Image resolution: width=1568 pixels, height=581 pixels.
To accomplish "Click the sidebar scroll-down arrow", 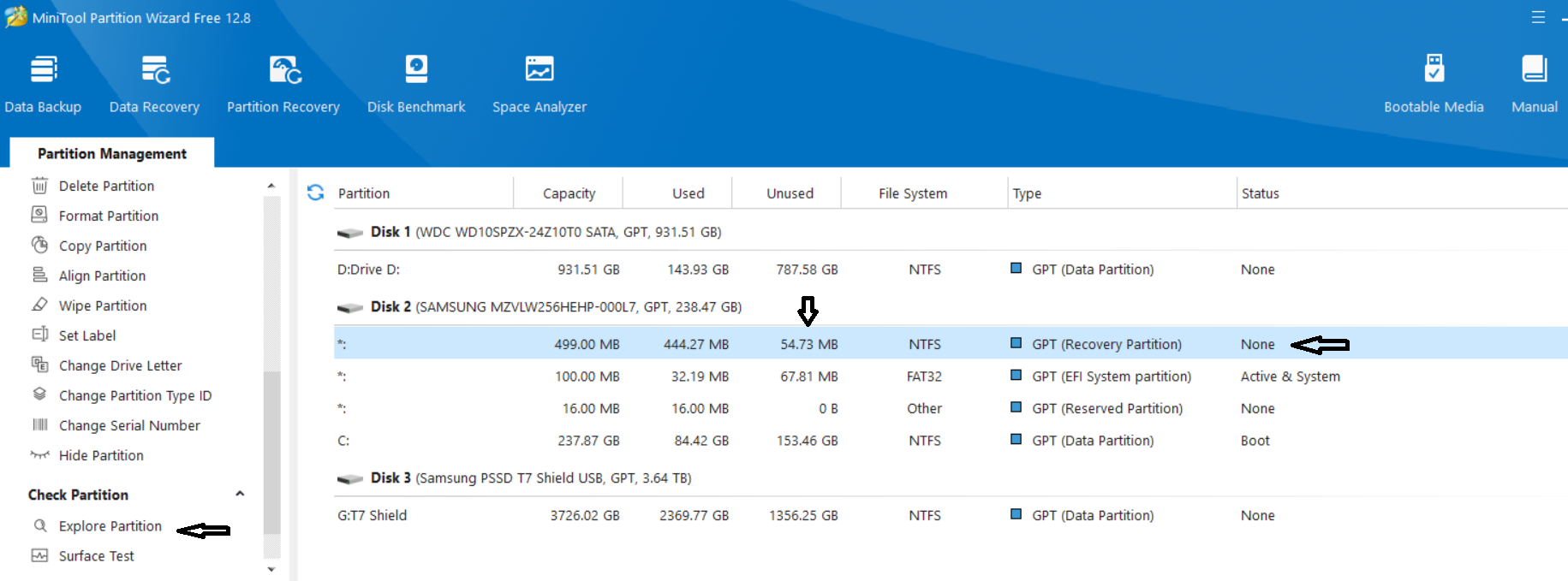I will click(271, 569).
